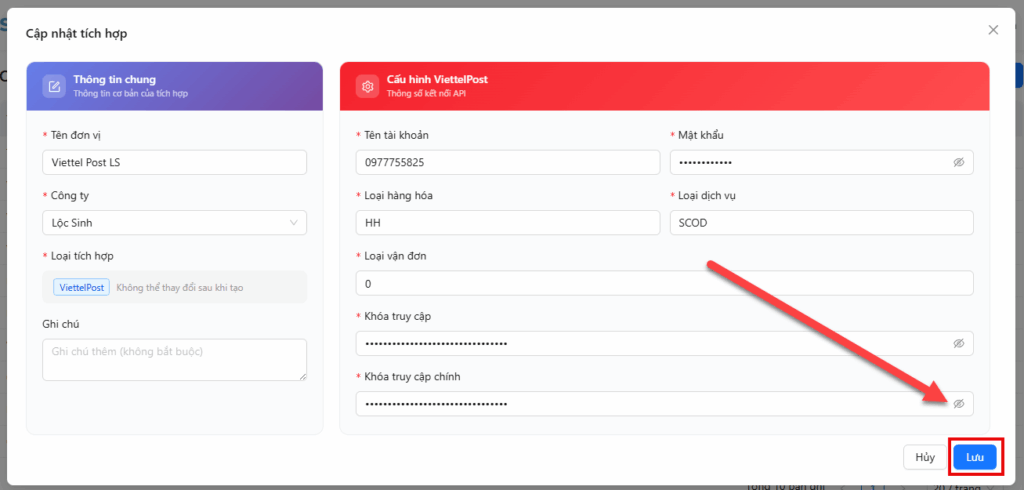
Task: Click the Cấu hình ViettelPost gear icon
Action: 368,86
